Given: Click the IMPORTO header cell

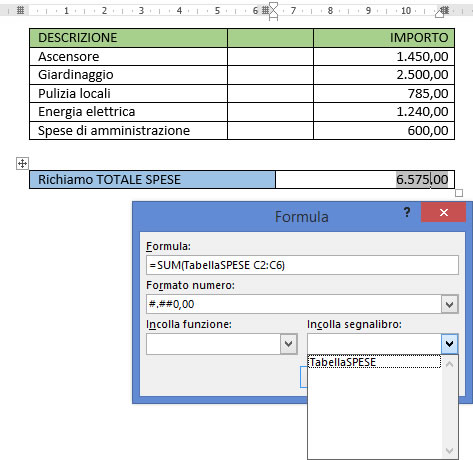Looking at the screenshot, I should pyautogui.click(x=384, y=38).
